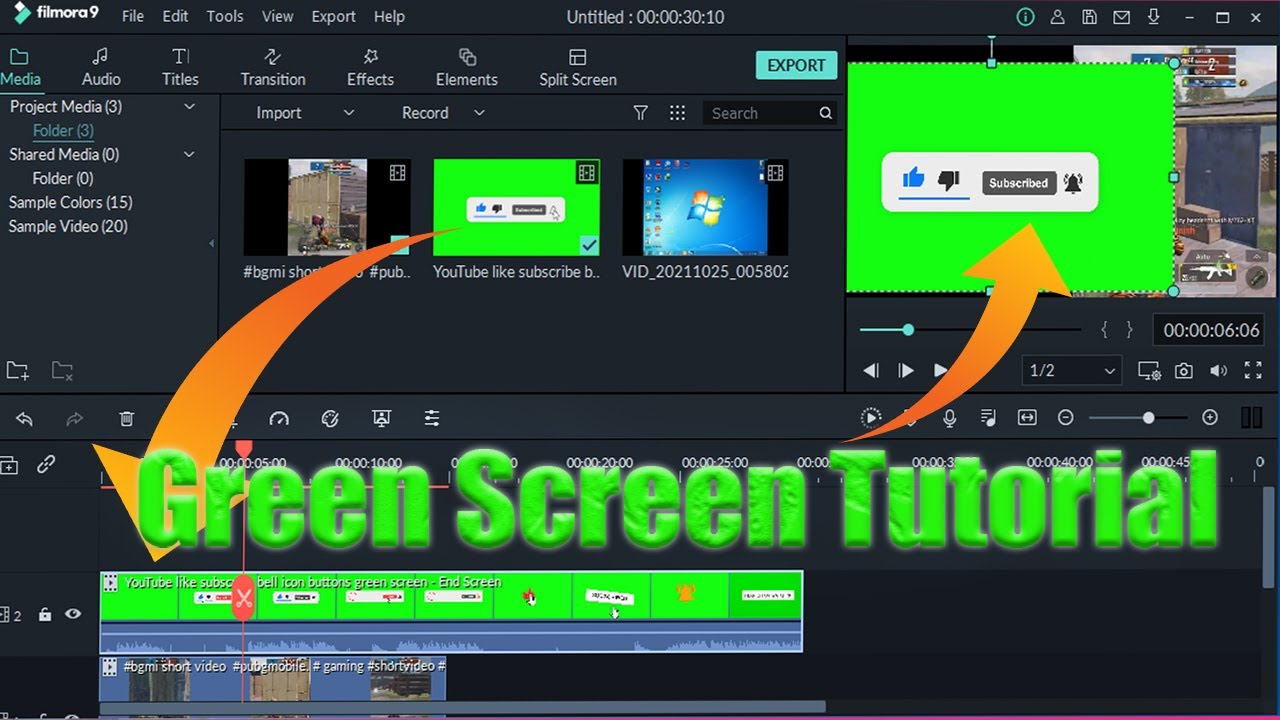Switch to the Audio tab
This screenshot has width=1280, height=720.
(101, 68)
